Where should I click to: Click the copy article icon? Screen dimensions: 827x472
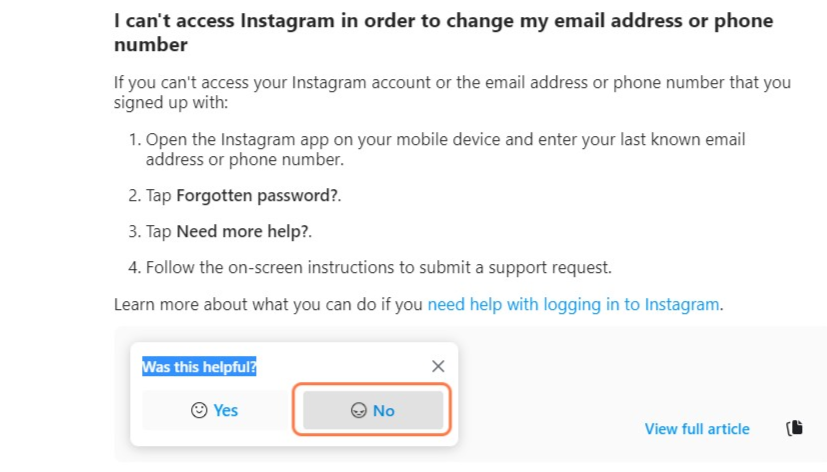[x=794, y=428]
